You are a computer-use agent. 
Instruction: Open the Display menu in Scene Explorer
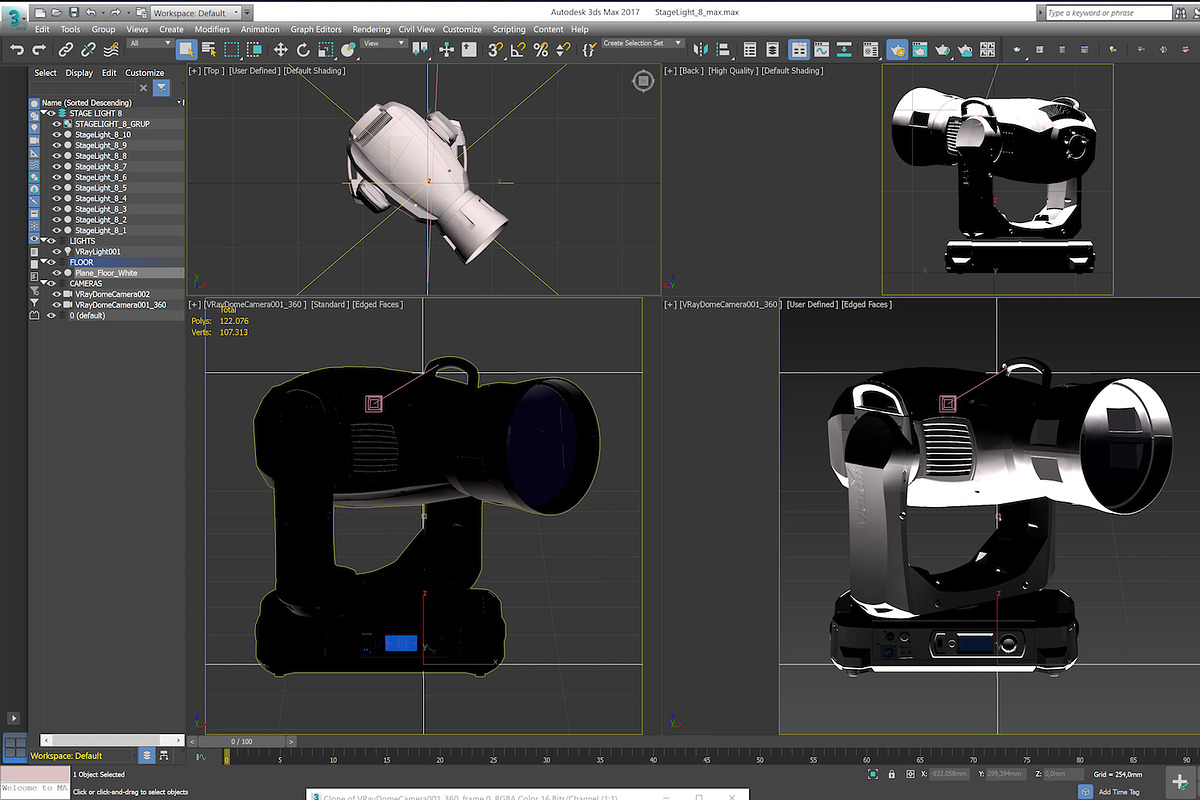click(79, 73)
